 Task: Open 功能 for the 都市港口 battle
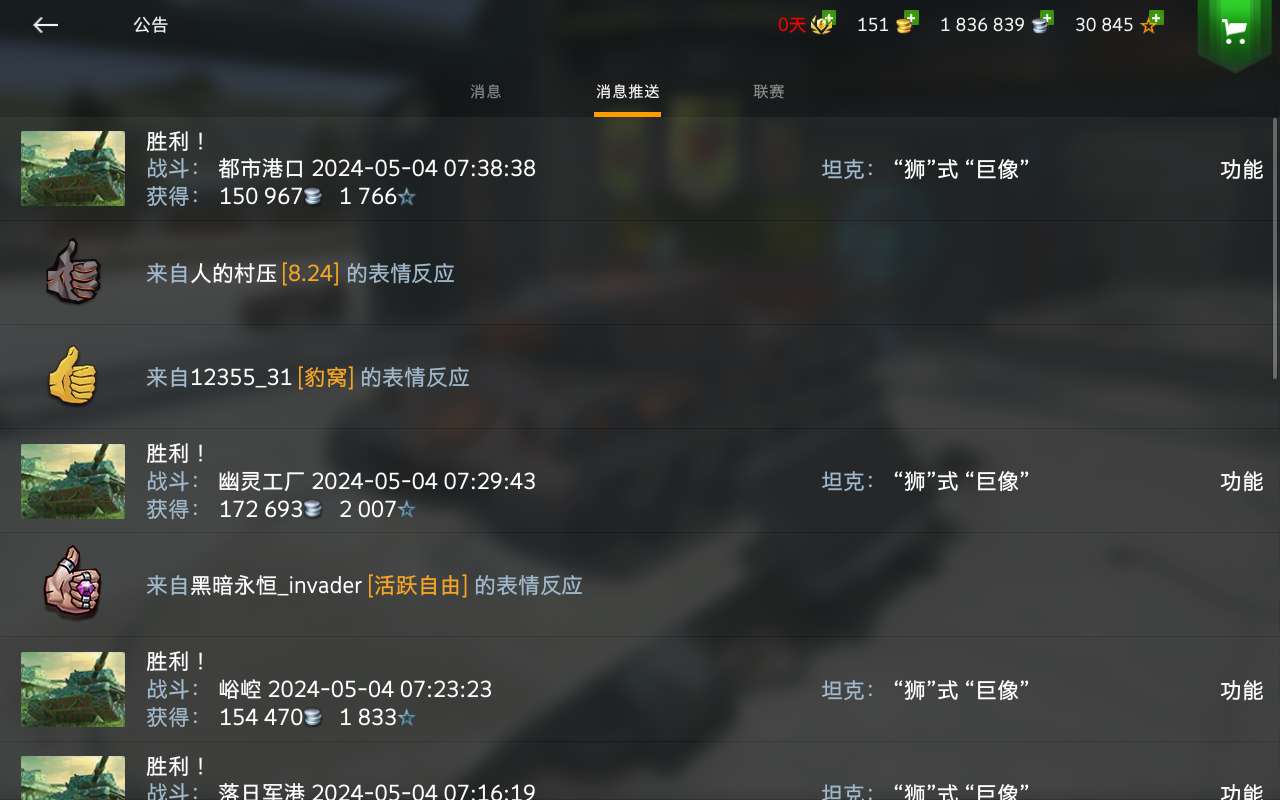pyautogui.click(x=1241, y=169)
